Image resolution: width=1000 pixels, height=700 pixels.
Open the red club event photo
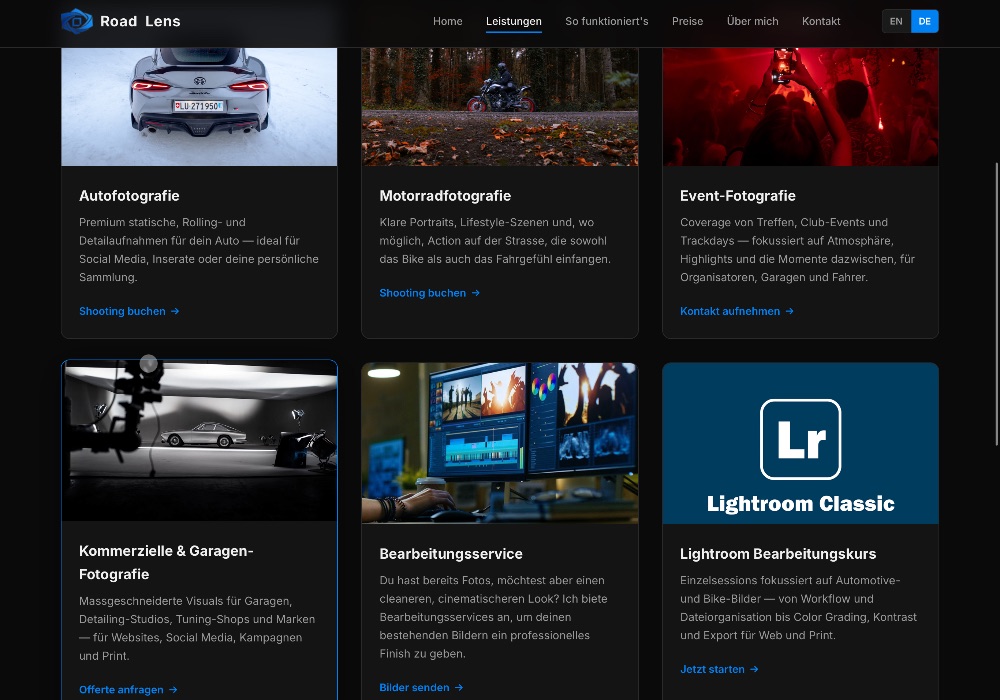(800, 106)
